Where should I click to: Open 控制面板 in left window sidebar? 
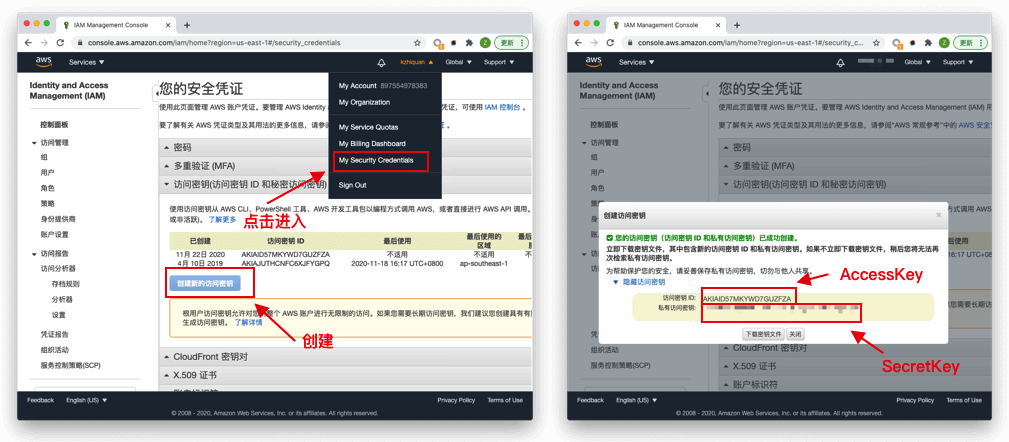[x=54, y=125]
